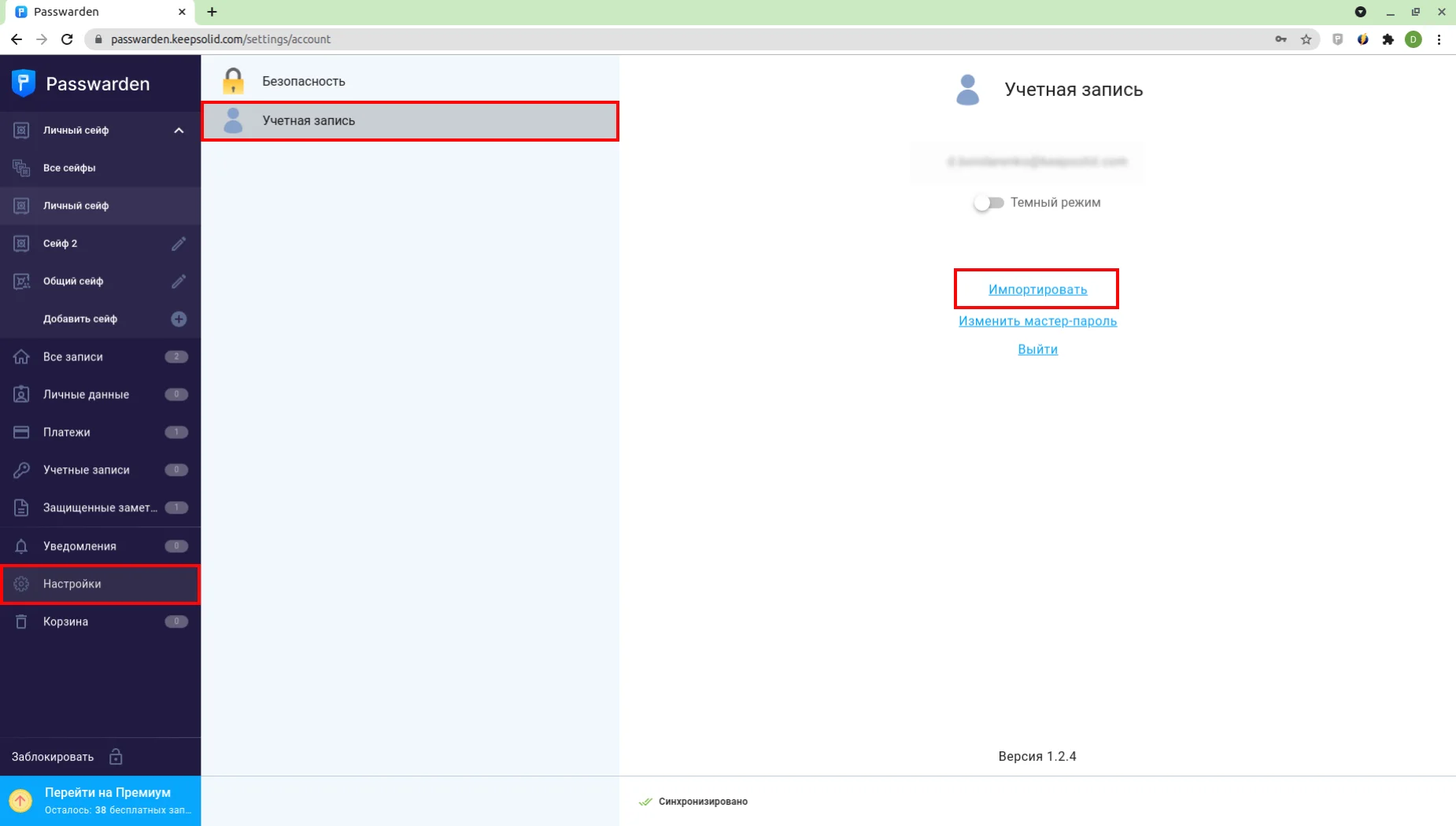Select the Безопасность settings tab
The height and width of the screenshot is (826, 1456).
pos(304,81)
